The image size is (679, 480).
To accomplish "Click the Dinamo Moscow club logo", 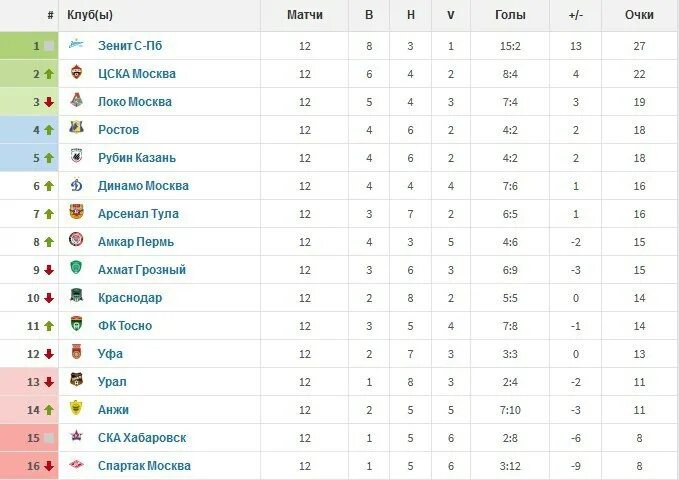I will [76, 185].
